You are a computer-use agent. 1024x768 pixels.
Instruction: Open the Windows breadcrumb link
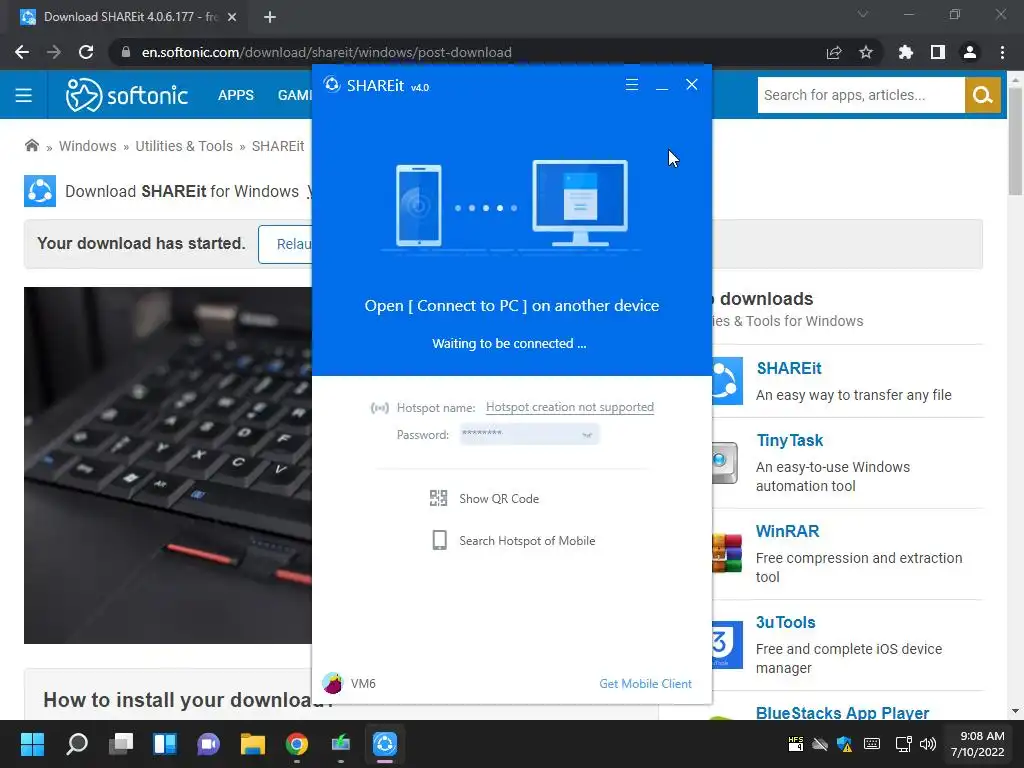[x=88, y=146]
